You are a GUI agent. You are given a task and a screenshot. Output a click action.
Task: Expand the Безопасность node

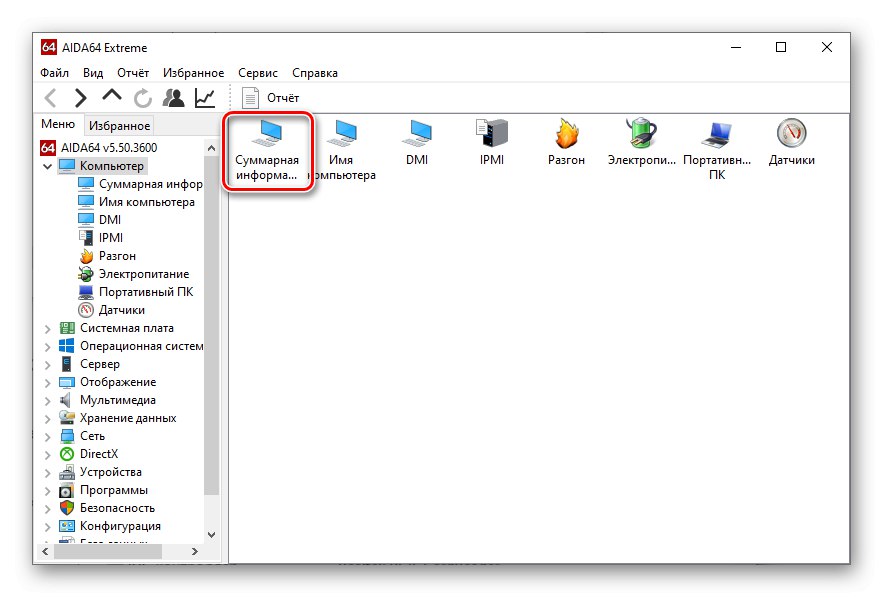(48, 509)
